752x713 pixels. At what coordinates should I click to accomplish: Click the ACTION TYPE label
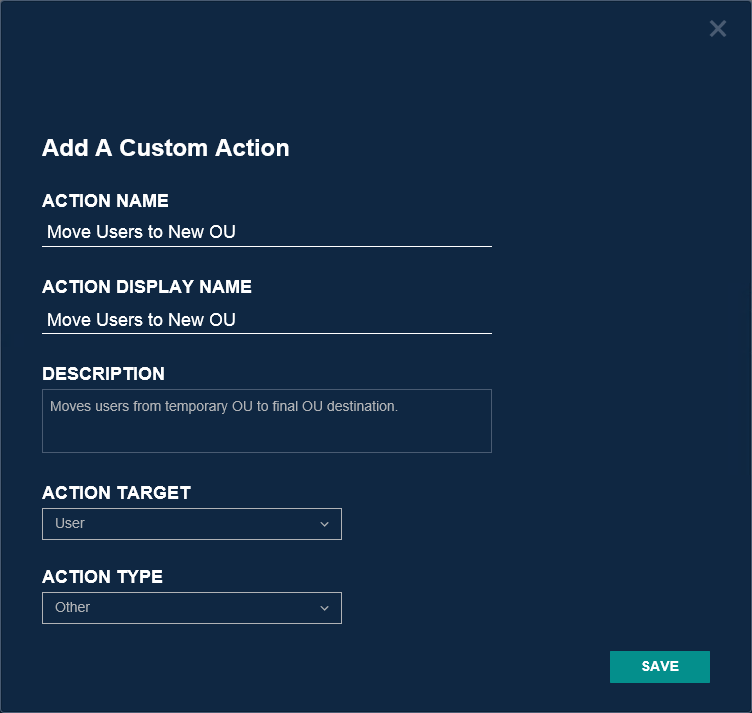(102, 577)
